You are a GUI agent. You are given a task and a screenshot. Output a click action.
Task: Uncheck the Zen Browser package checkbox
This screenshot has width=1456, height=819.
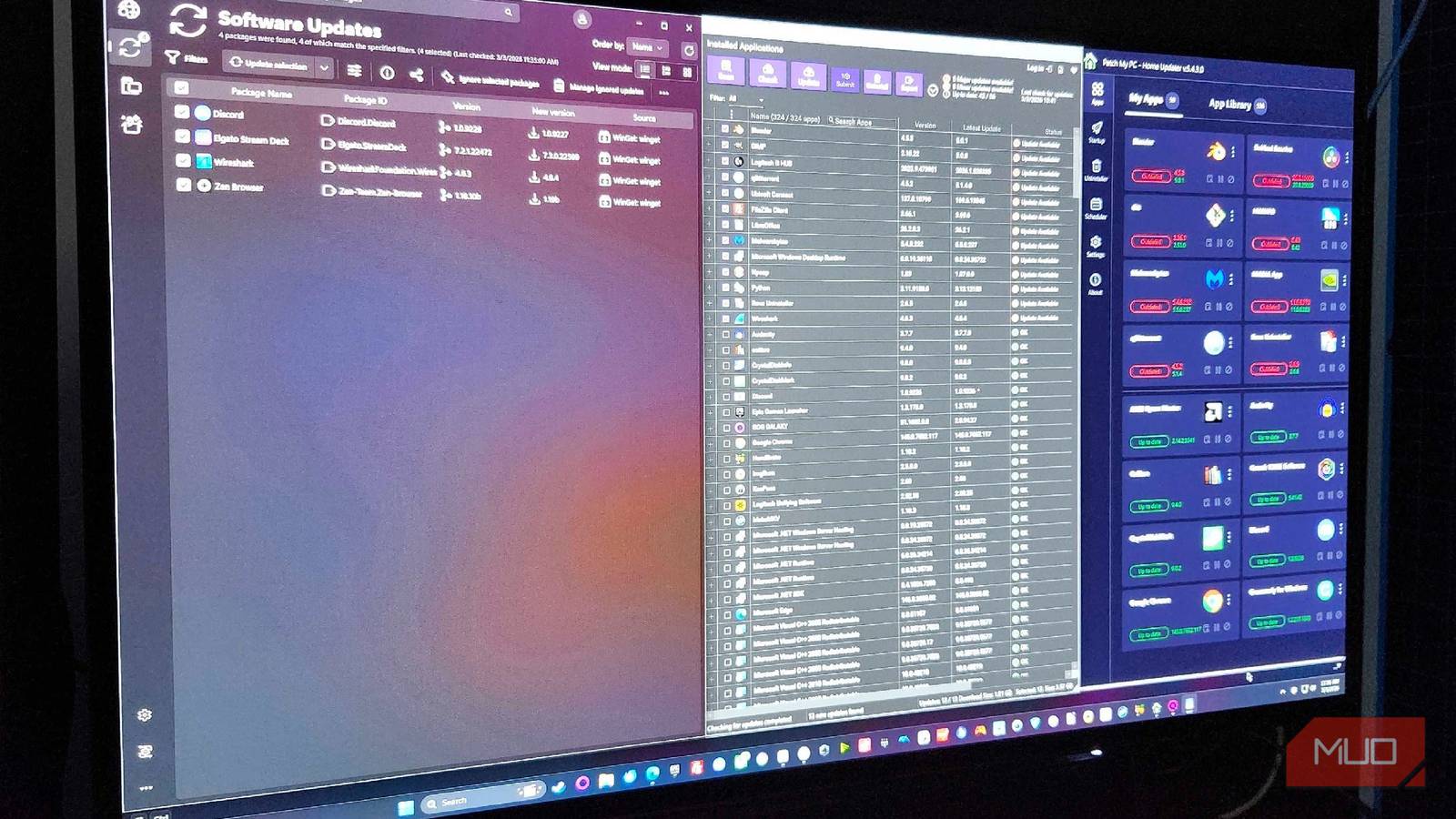pos(183,184)
